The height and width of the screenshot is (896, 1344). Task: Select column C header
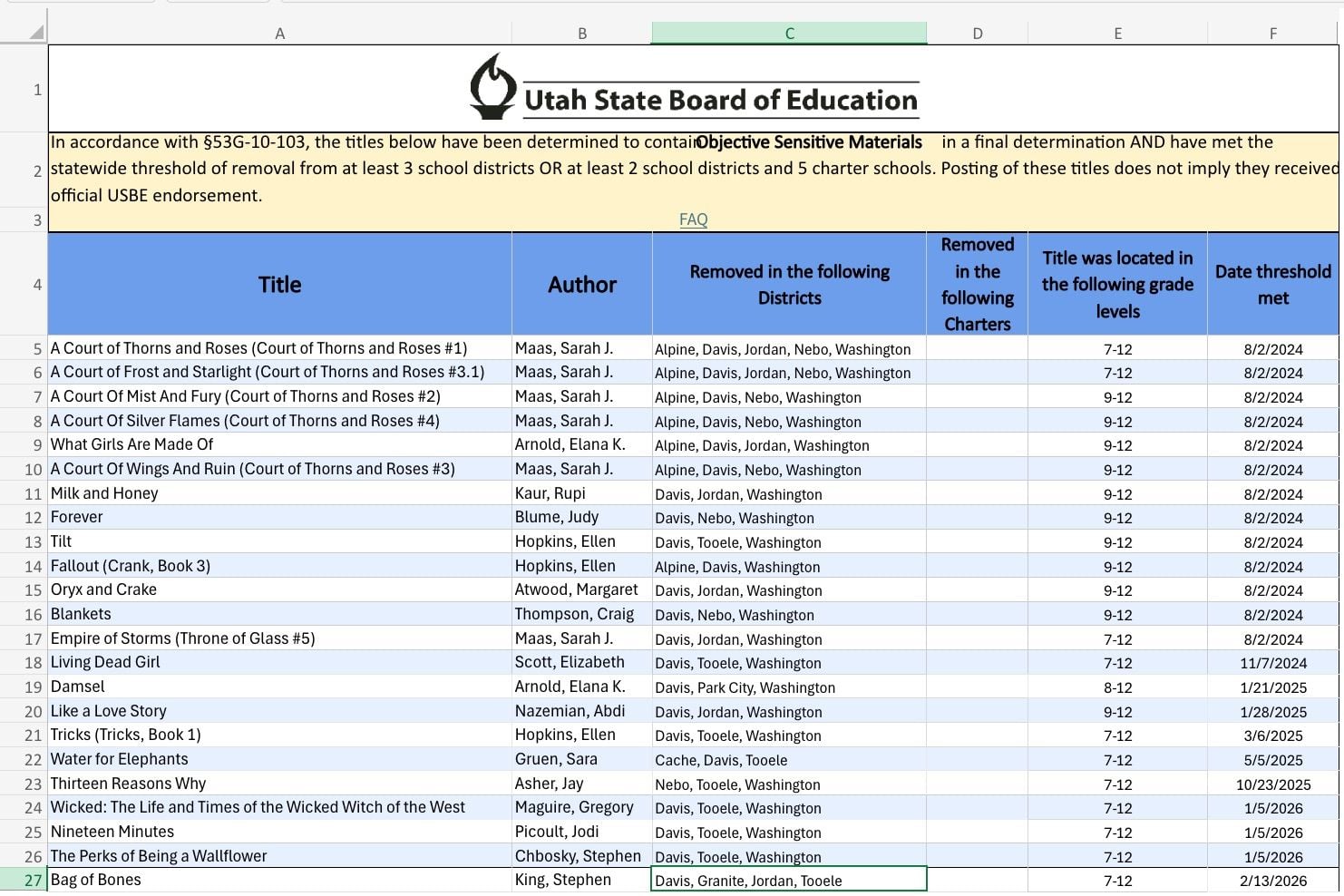788,33
